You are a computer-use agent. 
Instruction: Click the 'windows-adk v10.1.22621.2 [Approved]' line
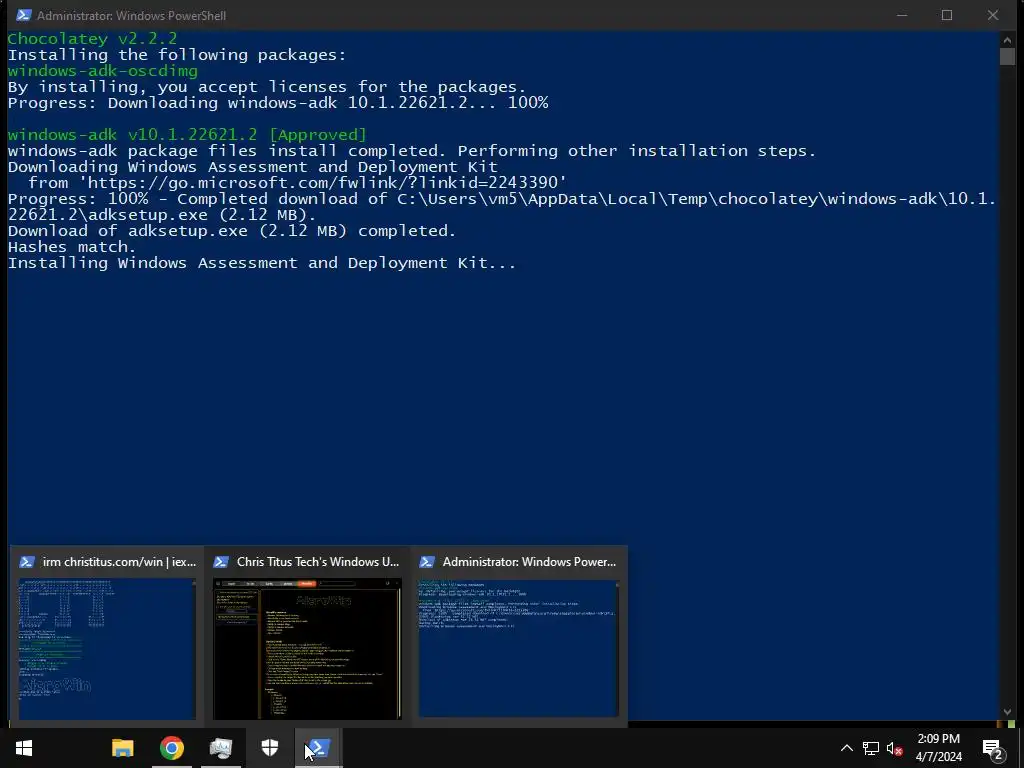(187, 135)
